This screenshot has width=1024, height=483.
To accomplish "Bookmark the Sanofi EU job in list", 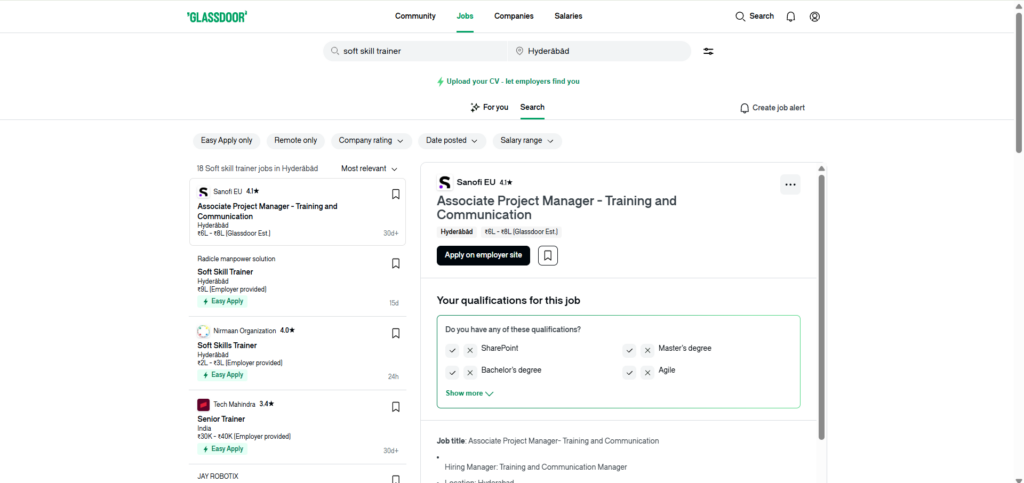I will coord(396,194).
